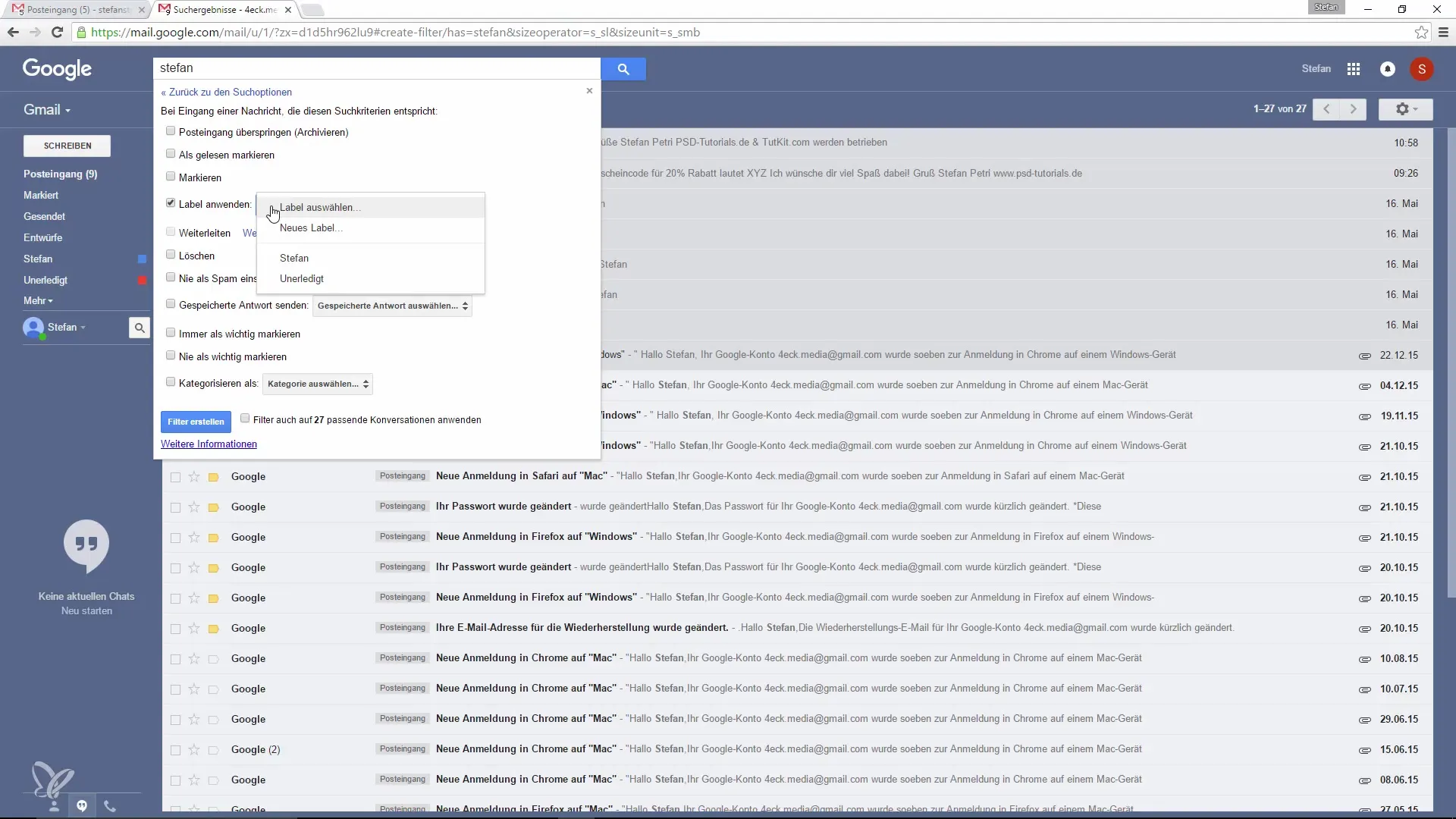Click attachment icon on 04.12.15 mail
Screen dimensions: 1456x819
pyautogui.click(x=1364, y=386)
